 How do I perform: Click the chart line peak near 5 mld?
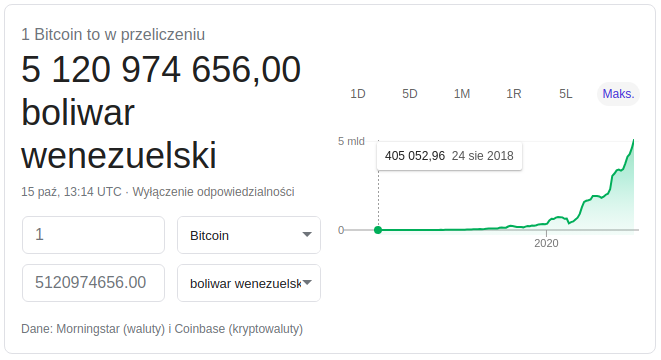(633, 142)
